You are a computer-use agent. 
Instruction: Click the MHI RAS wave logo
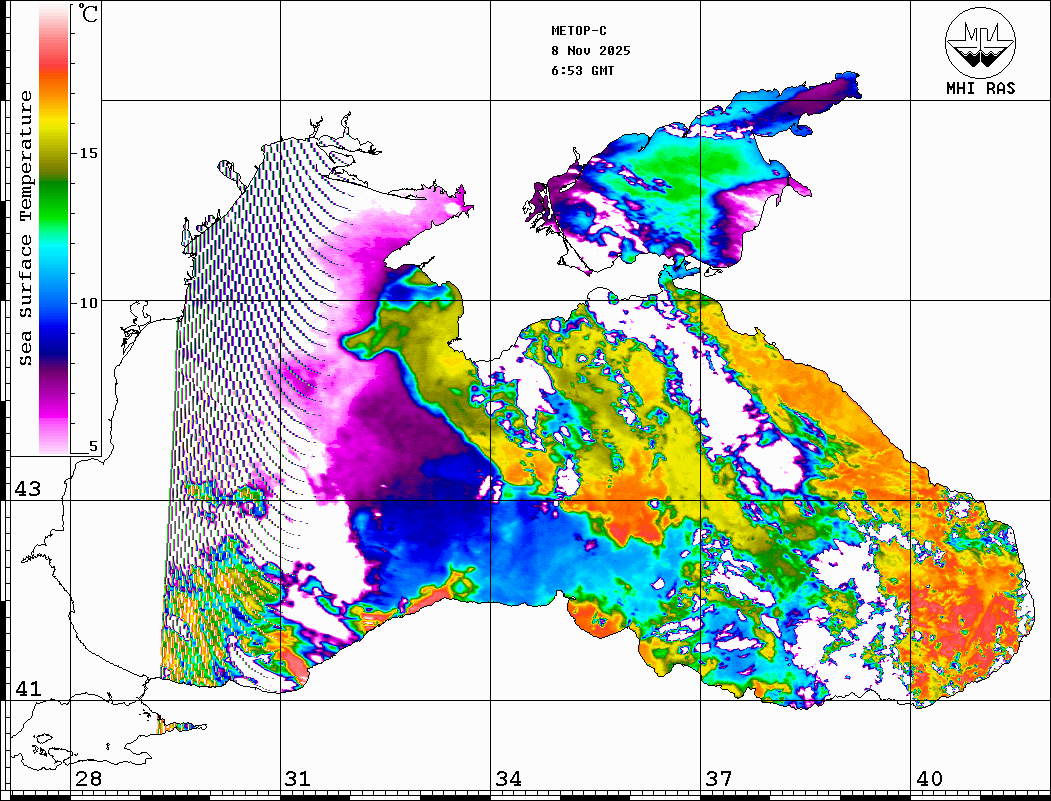tap(980, 43)
